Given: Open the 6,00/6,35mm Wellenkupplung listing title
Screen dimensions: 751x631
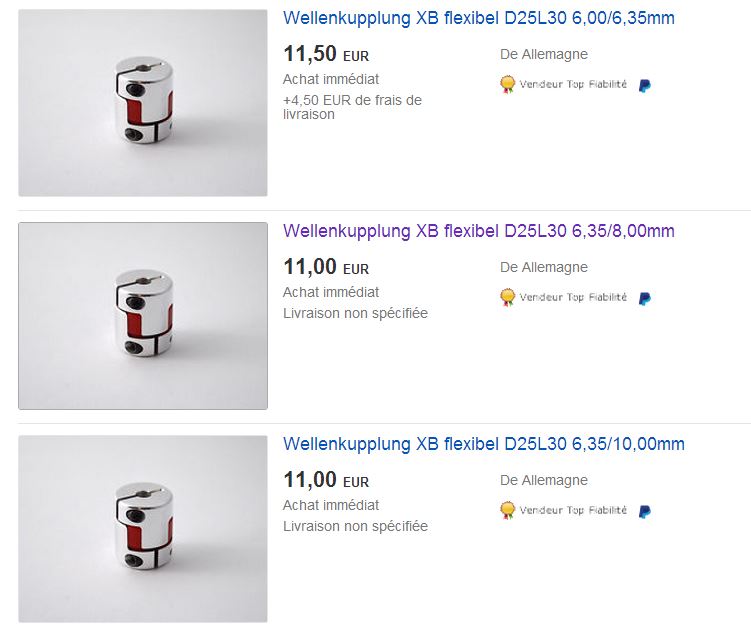Looking at the screenshot, I should tap(478, 18).
